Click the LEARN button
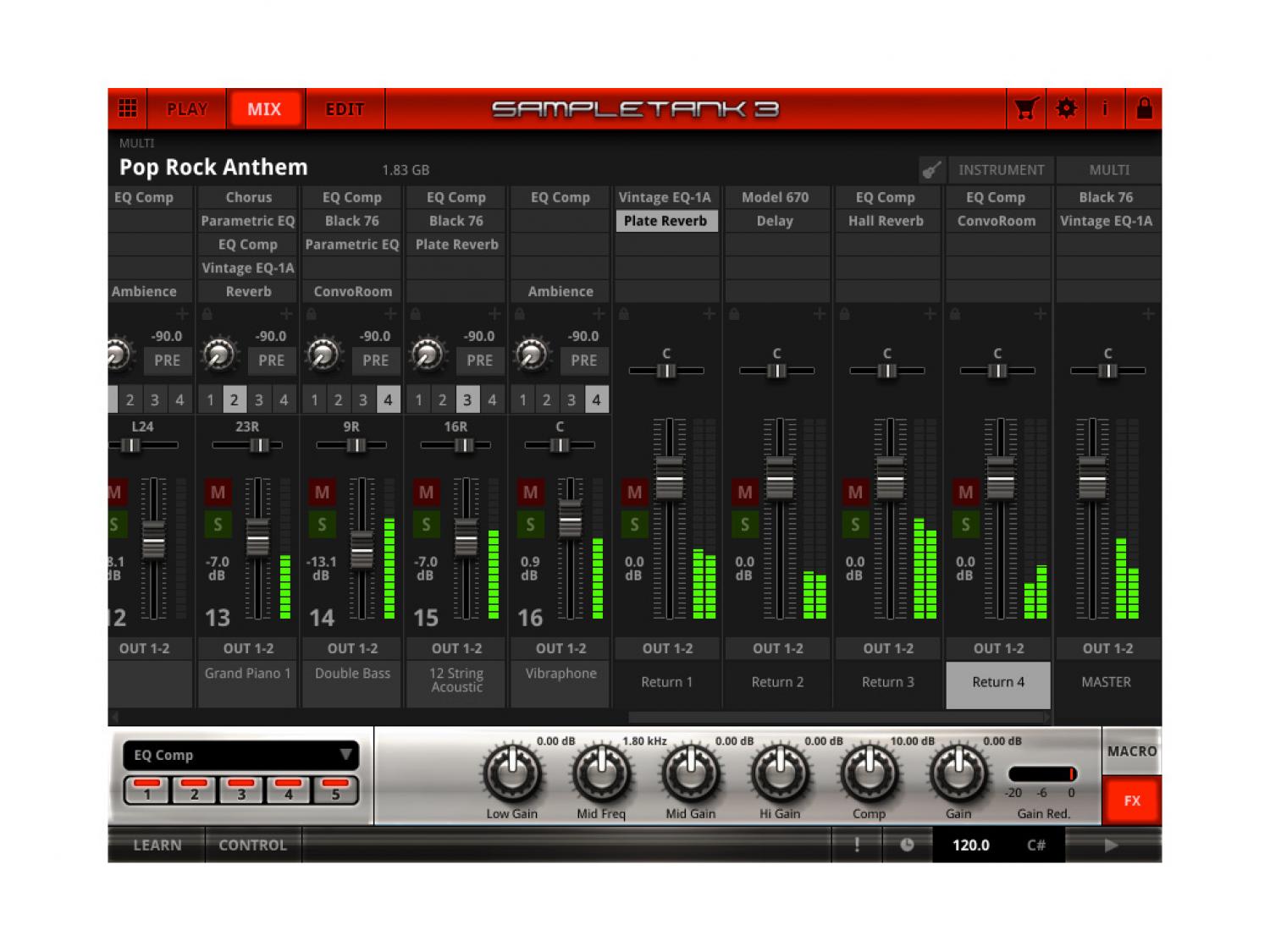1270x952 pixels. point(157,845)
